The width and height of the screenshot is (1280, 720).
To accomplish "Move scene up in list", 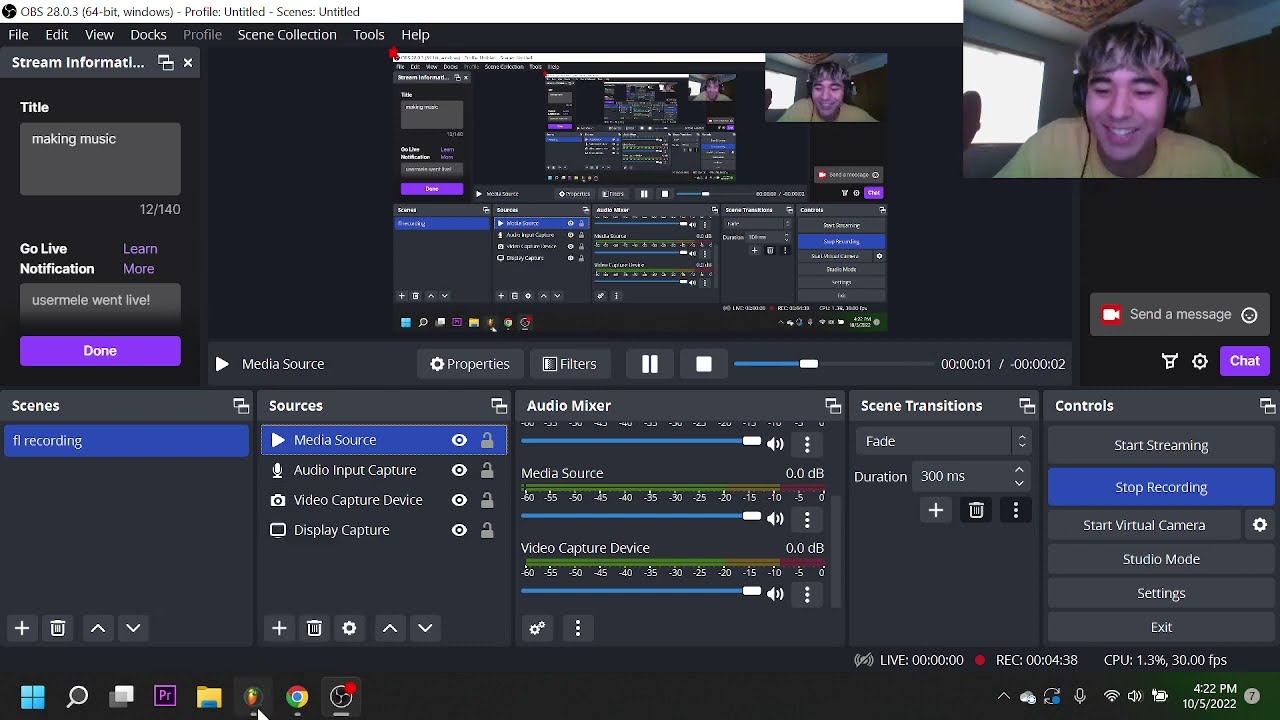I will 98,628.
